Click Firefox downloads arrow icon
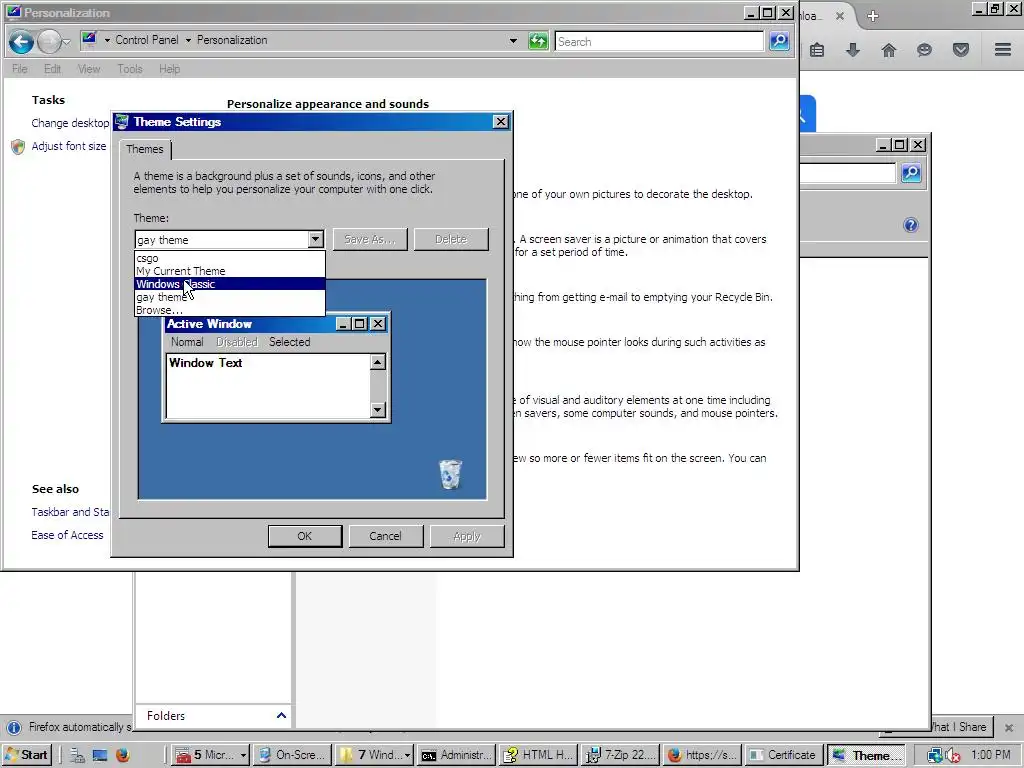This screenshot has height=768, width=1024. click(x=852, y=50)
